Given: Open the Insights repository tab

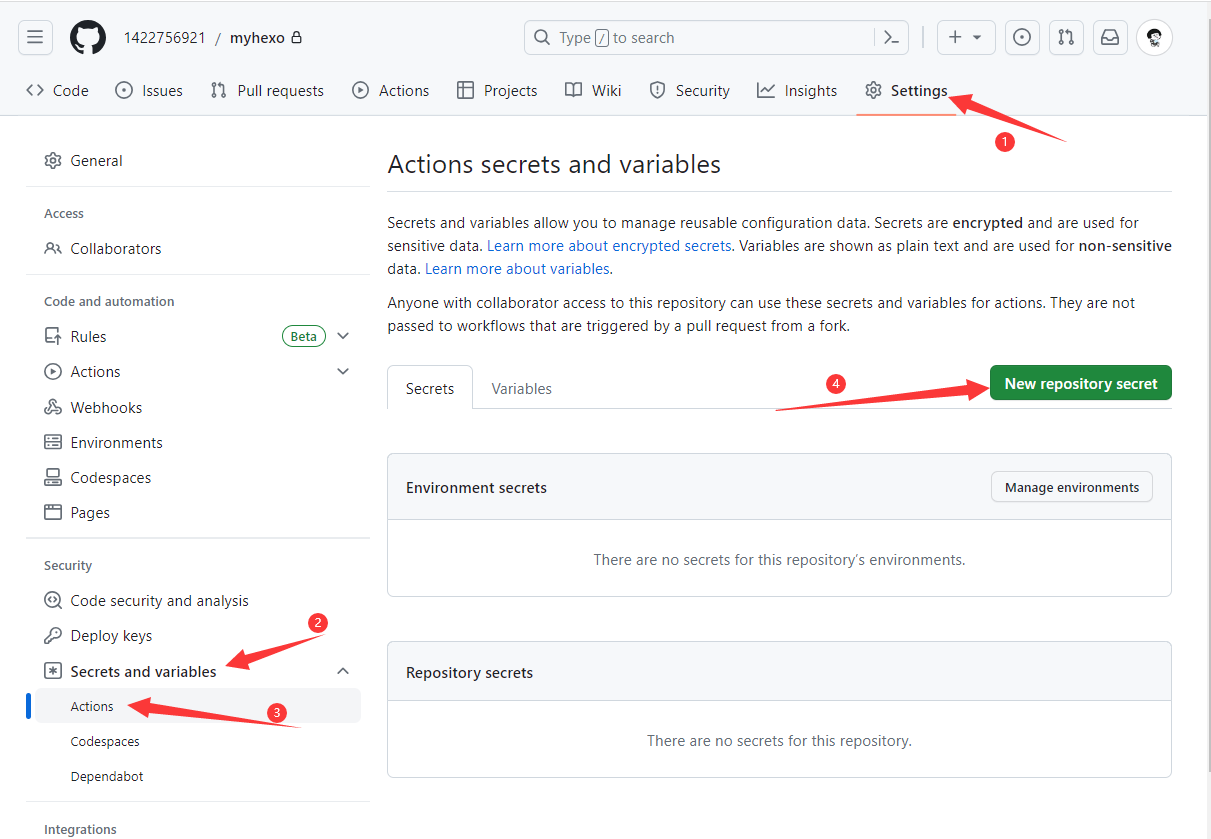Looking at the screenshot, I should tap(797, 90).
